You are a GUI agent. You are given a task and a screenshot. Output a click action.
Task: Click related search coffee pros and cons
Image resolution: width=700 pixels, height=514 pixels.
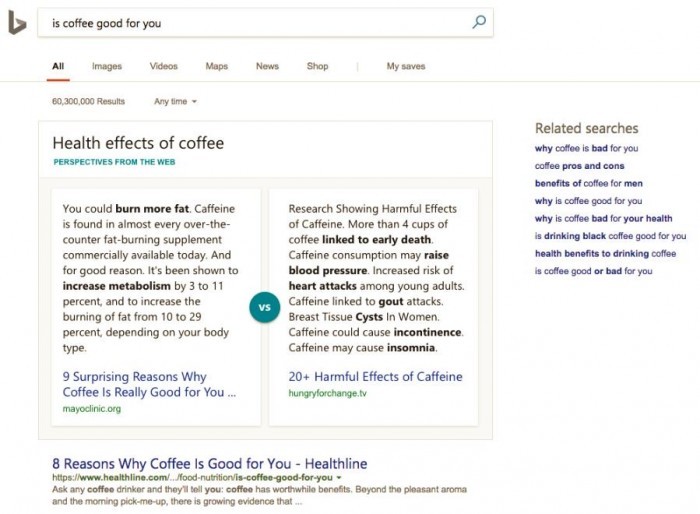pyautogui.click(x=579, y=166)
